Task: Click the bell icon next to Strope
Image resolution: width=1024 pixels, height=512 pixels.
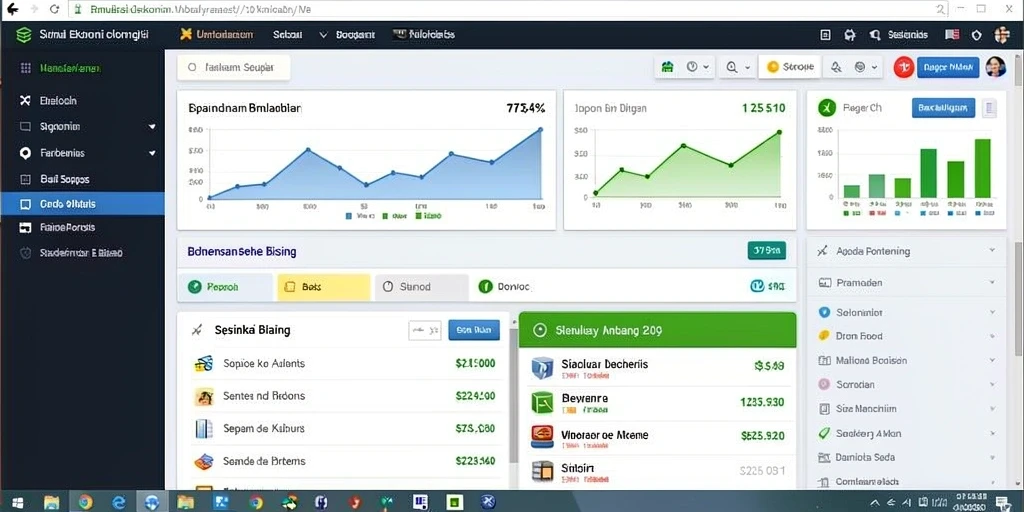Action: coord(835,67)
